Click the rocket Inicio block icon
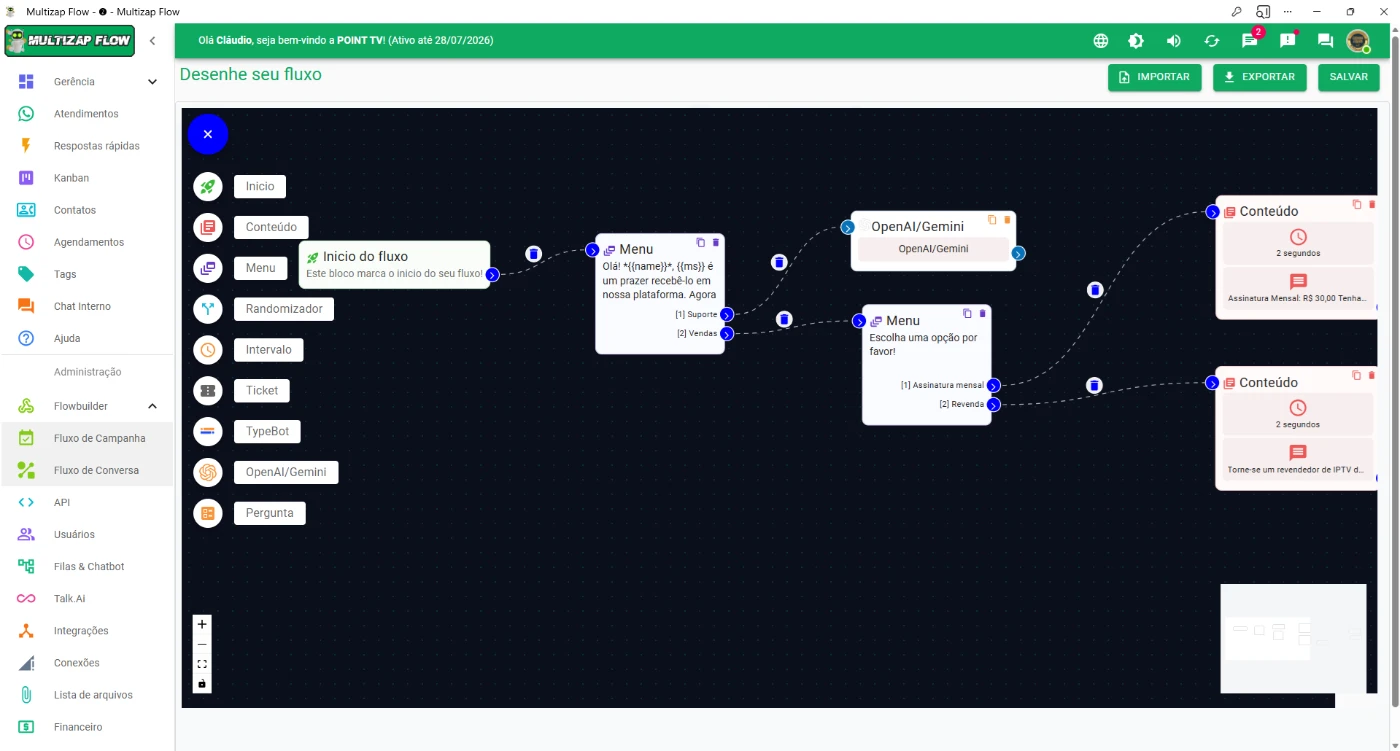Screen dimensions: 1400x751 click(208, 186)
